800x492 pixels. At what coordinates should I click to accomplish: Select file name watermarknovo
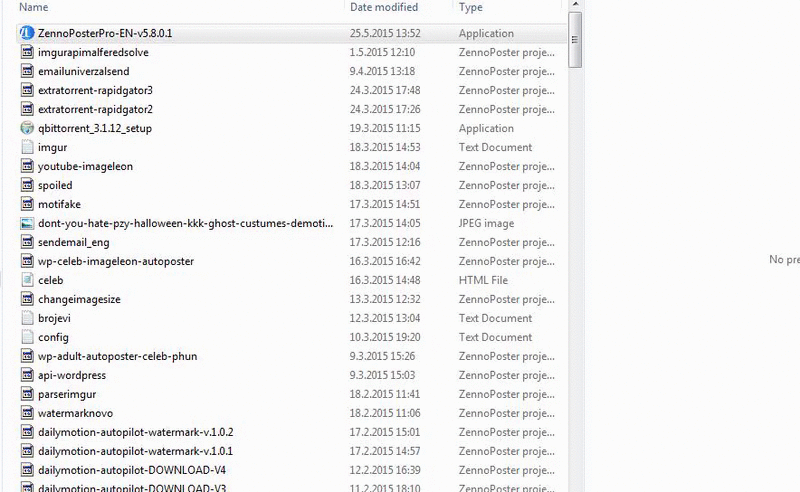click(76, 413)
